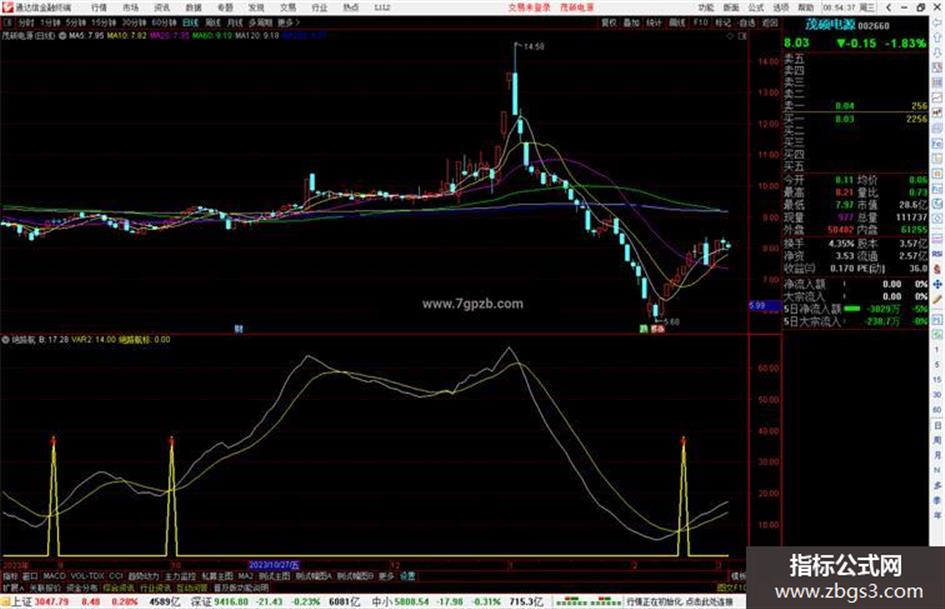Select the MACD indicator tab
Viewport: 945px width, 609px height.
click(54, 576)
